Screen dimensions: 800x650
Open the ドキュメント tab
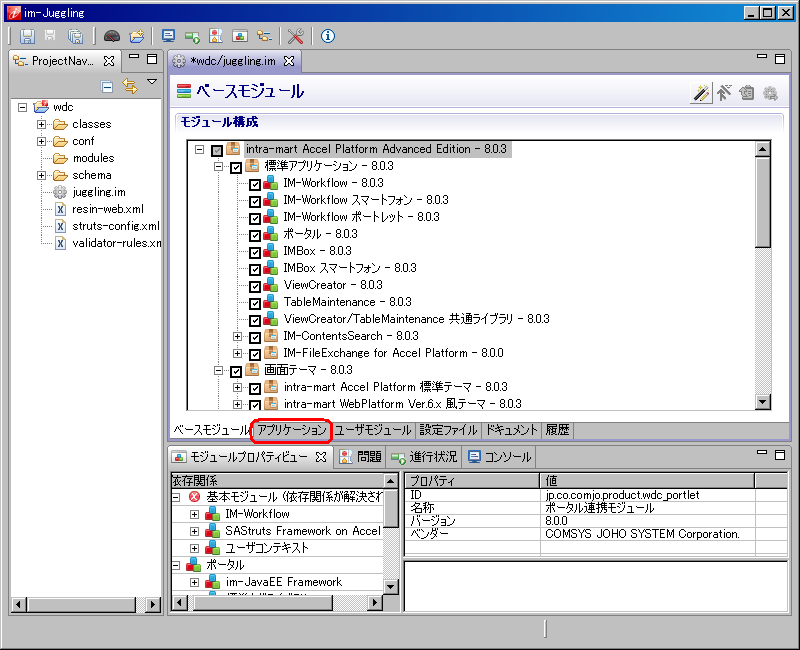[511, 430]
